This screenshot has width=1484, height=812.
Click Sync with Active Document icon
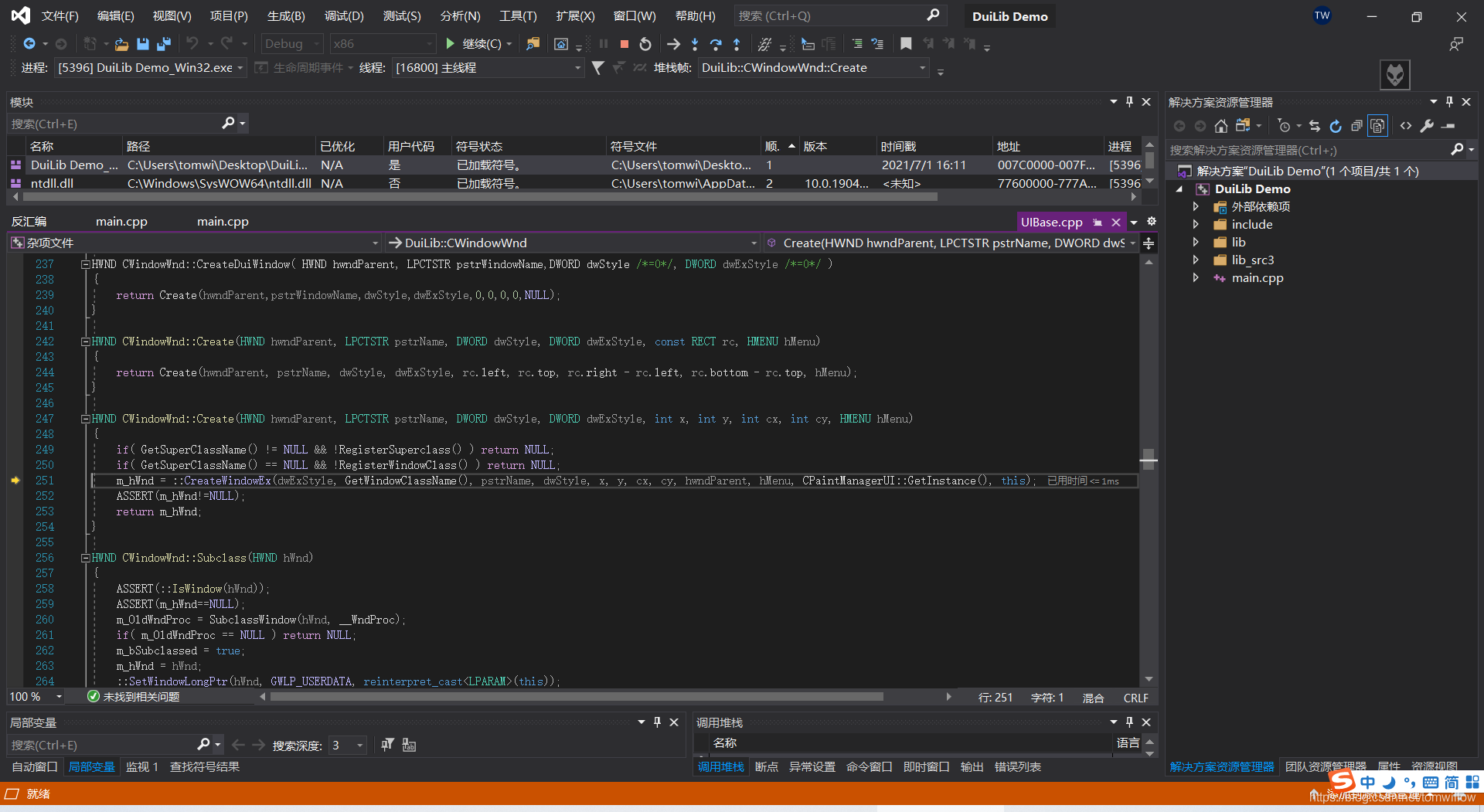point(1315,126)
